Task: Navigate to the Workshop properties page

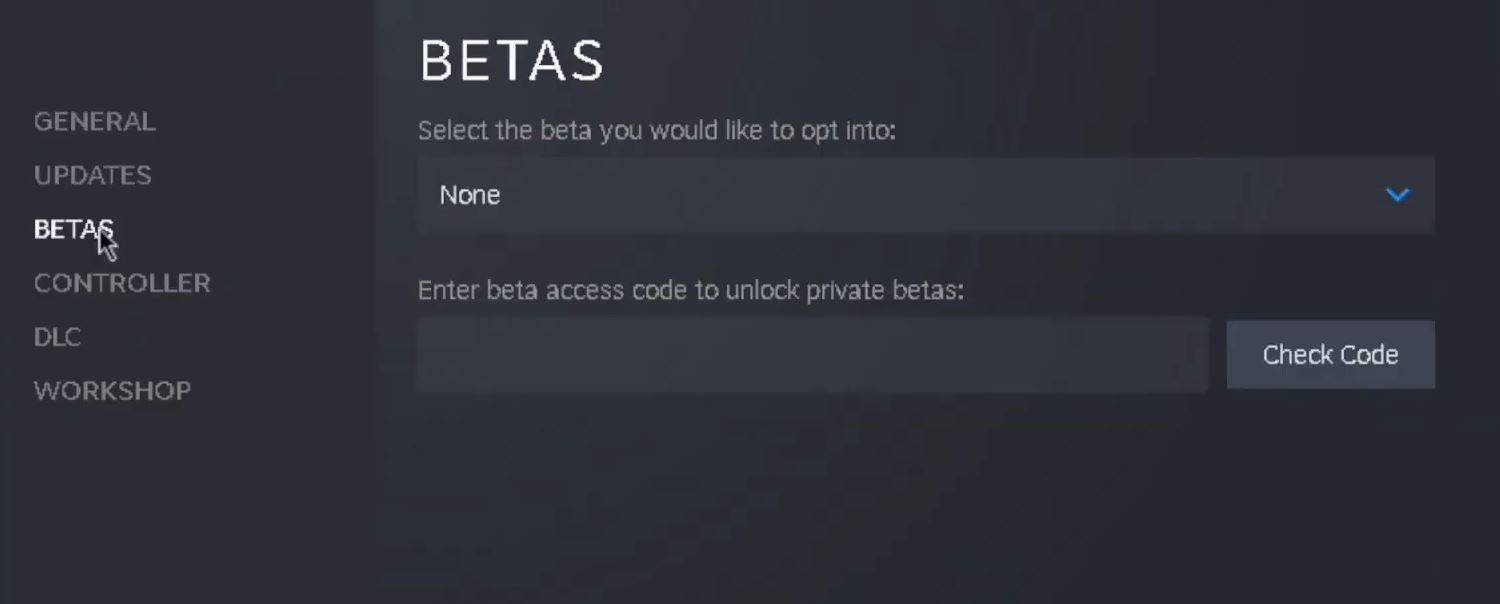Action: (x=112, y=391)
